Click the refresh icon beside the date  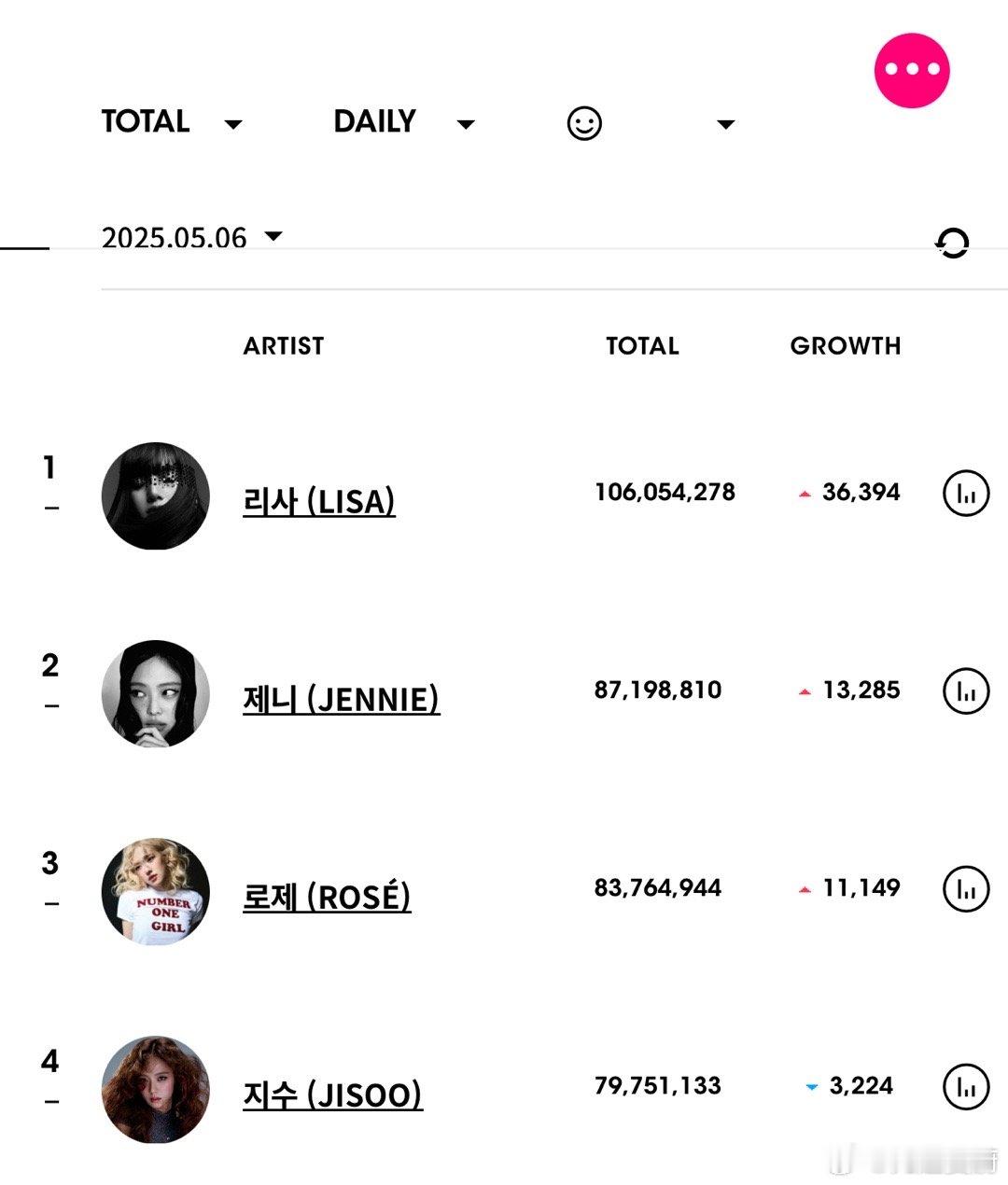[952, 244]
